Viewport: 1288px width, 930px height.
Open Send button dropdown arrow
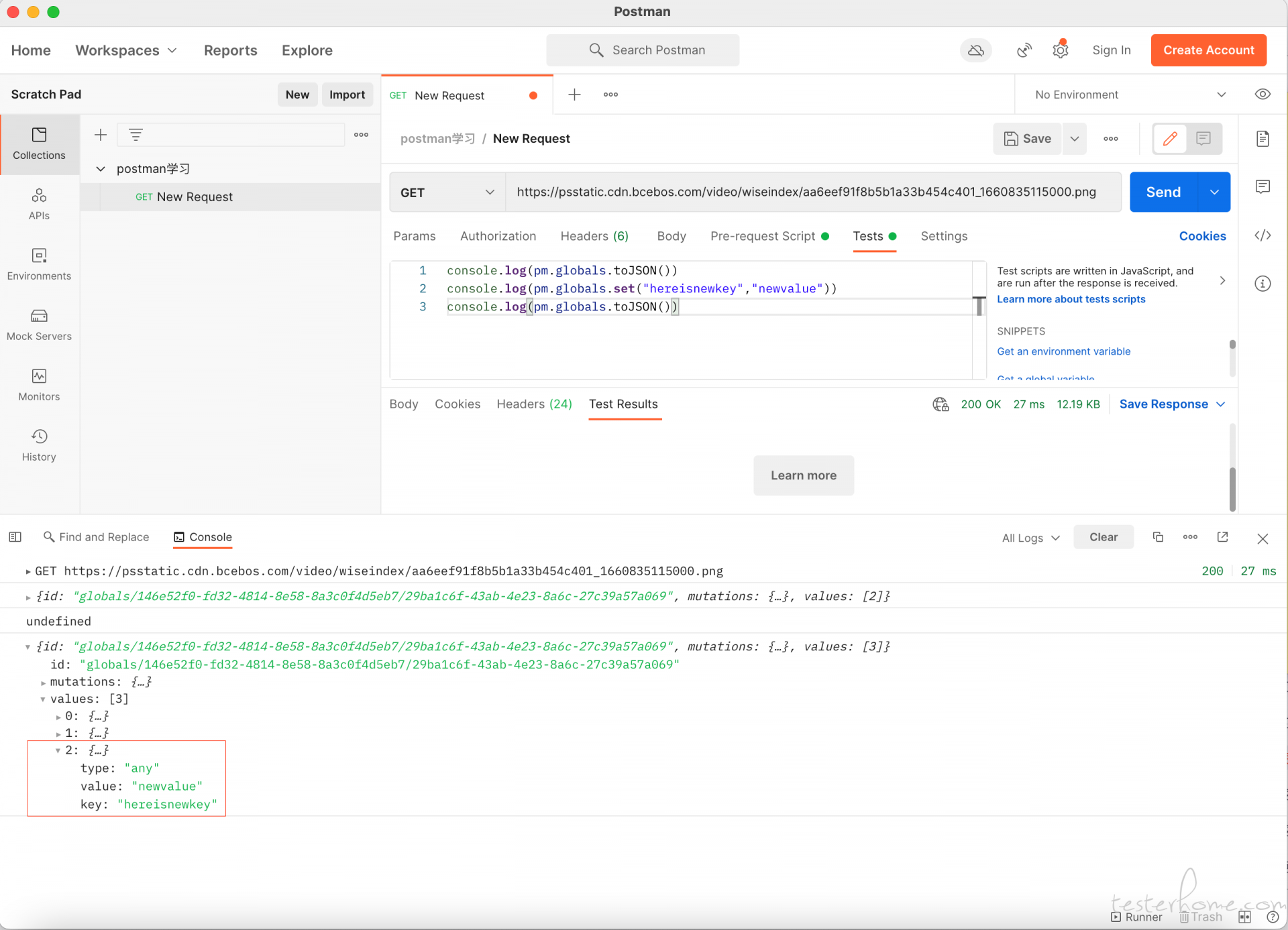(x=1214, y=192)
